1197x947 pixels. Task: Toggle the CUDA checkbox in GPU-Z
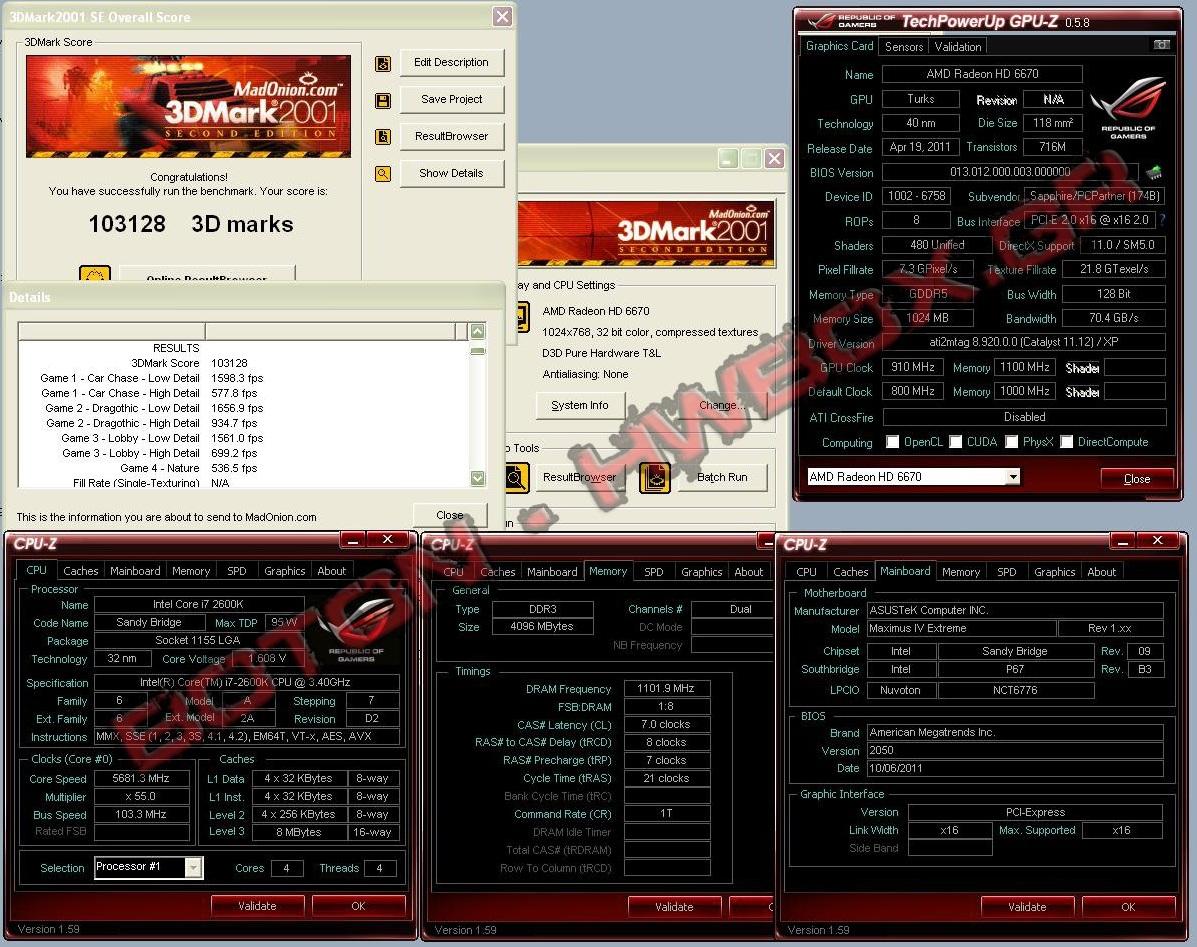click(955, 442)
